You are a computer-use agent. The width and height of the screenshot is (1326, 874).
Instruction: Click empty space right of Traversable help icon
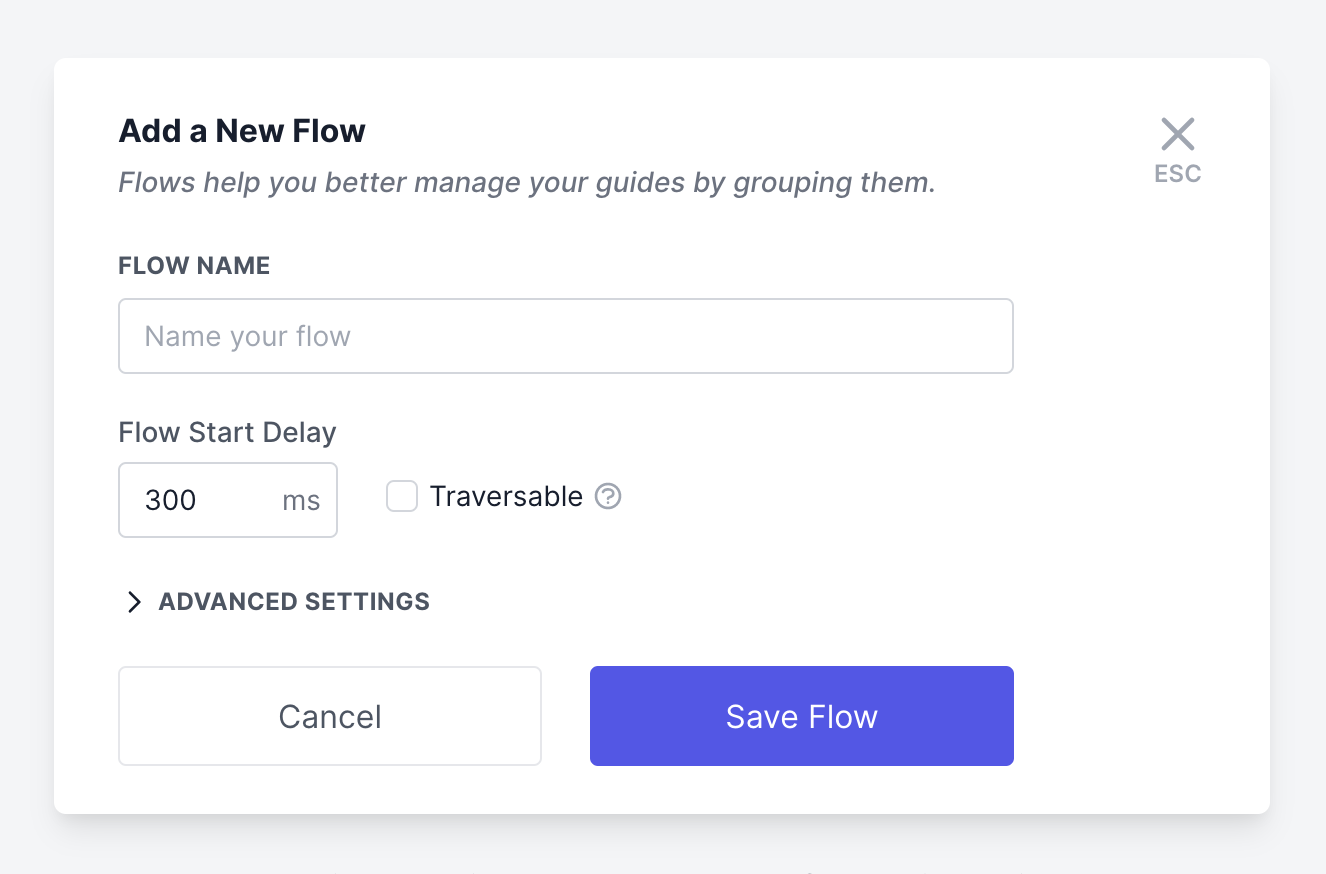(820, 497)
